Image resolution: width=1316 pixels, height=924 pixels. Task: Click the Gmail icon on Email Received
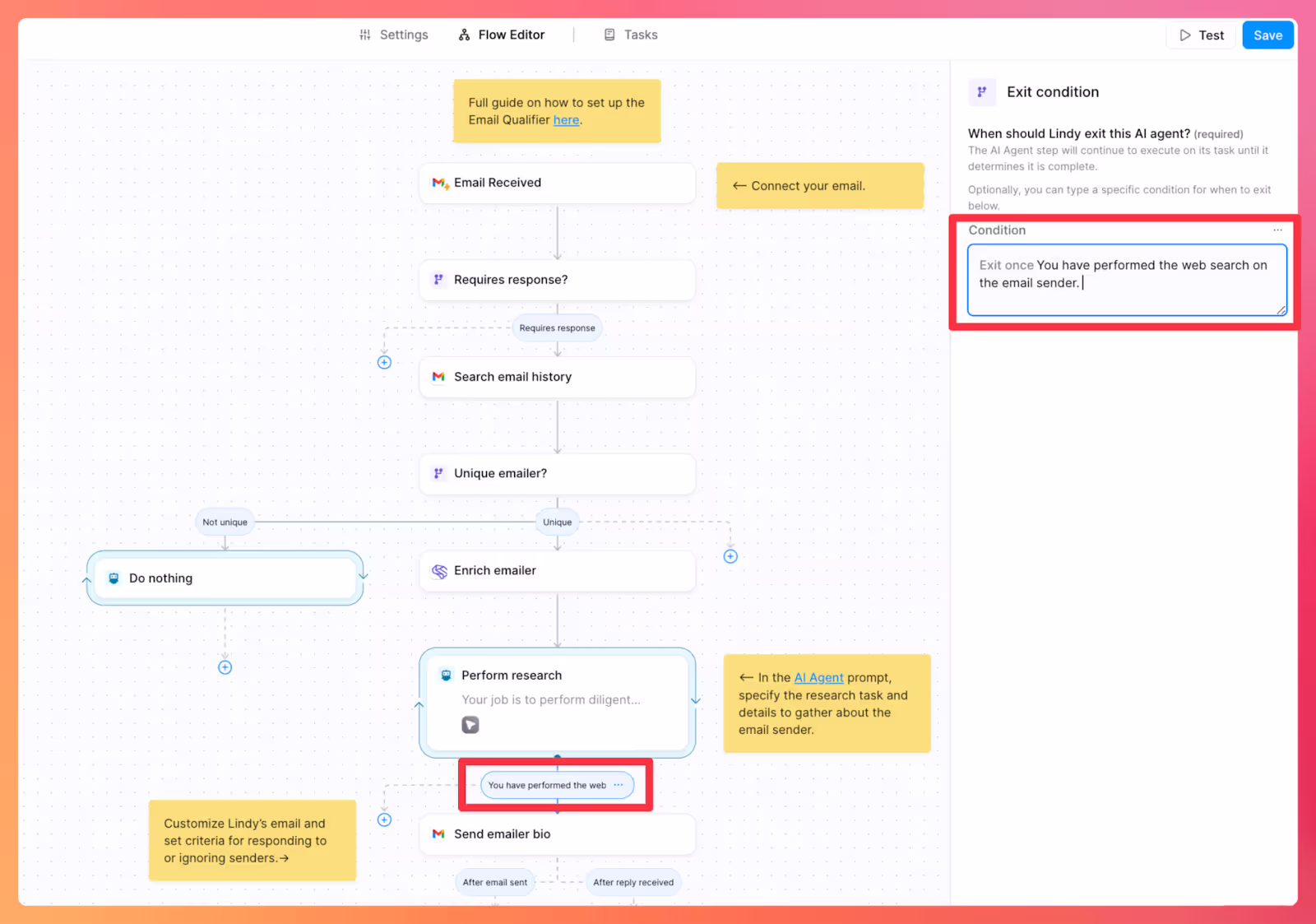coord(440,183)
